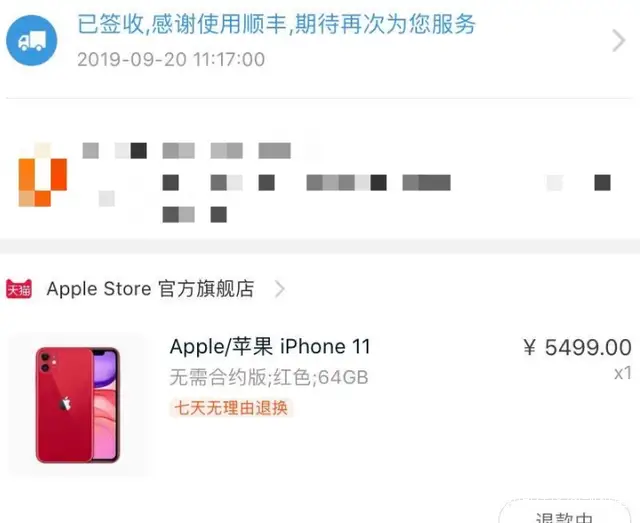Image resolution: width=640 pixels, height=523 pixels.
Task: Open logistics details via right chevron
Action: [619, 40]
